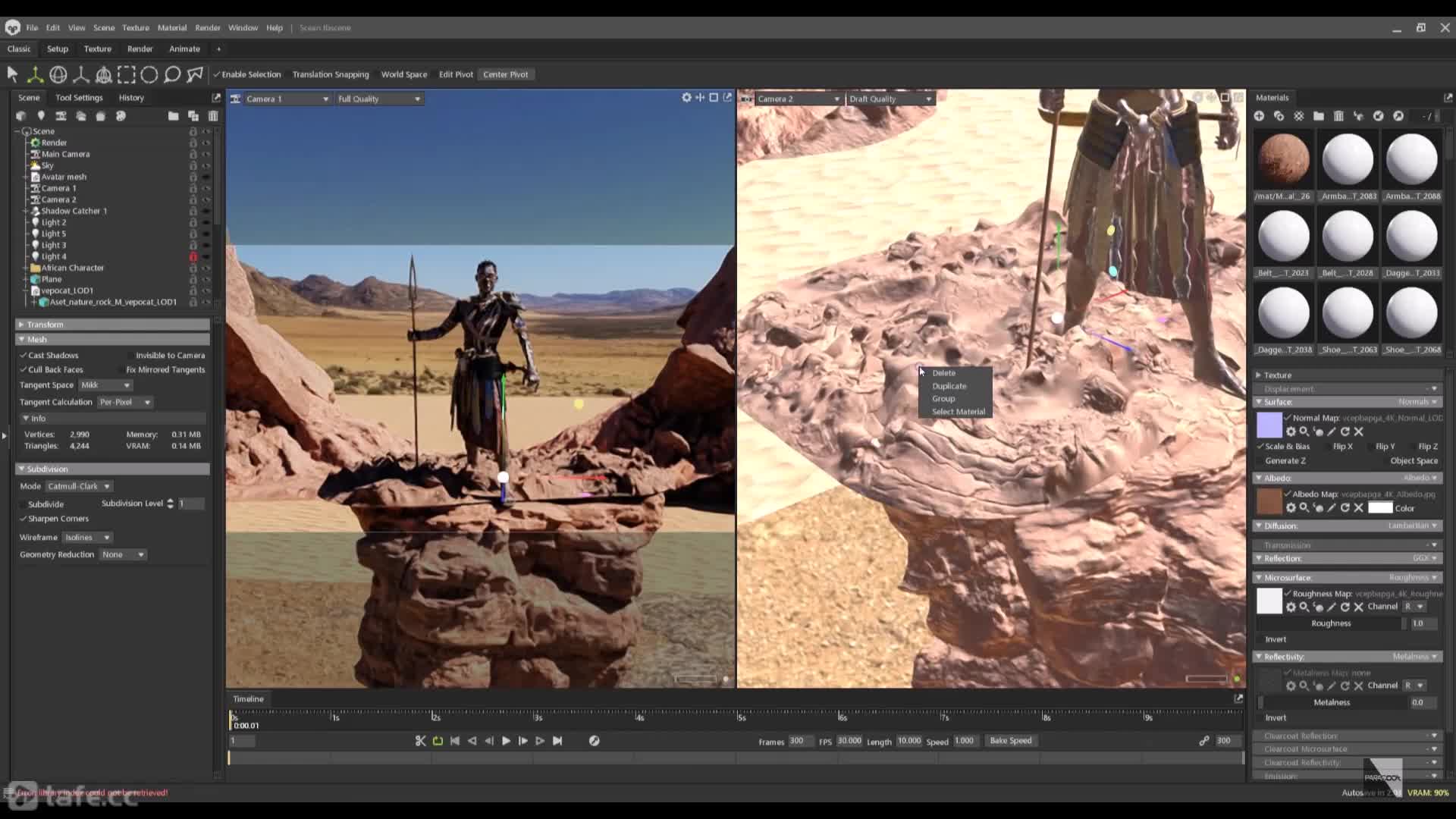
Task: Add a light via the bulb icon
Action: click(41, 116)
